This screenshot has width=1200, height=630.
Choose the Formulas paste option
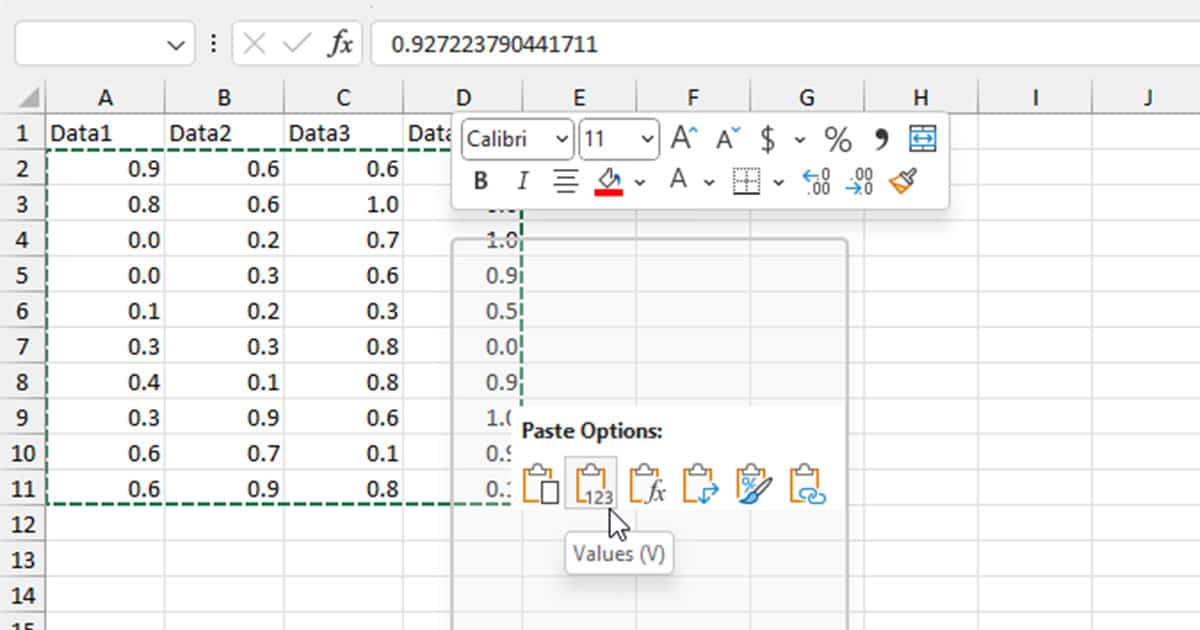[649, 482]
